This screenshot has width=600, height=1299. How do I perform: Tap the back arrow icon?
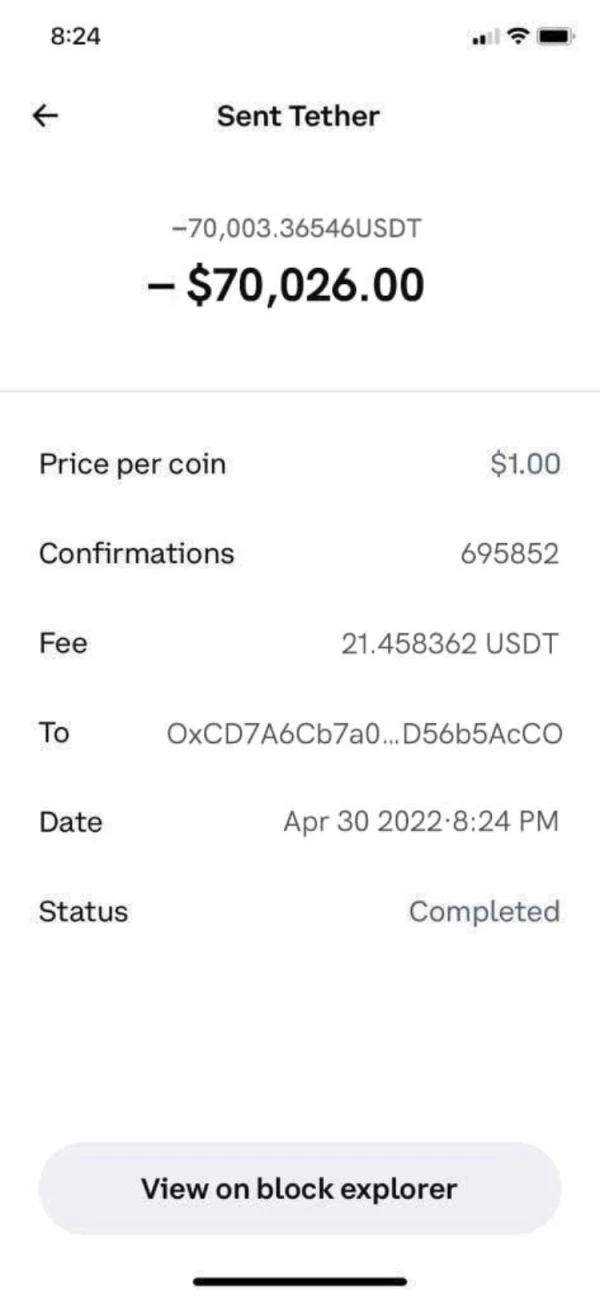46,116
